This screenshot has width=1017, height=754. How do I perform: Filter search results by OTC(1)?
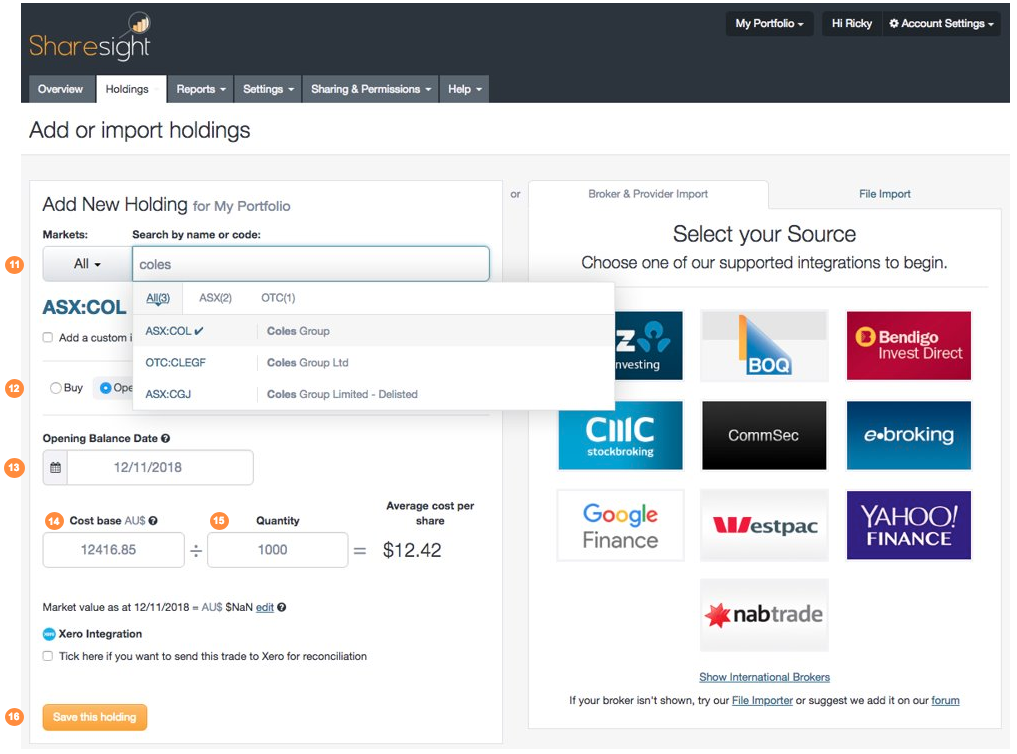(x=278, y=298)
